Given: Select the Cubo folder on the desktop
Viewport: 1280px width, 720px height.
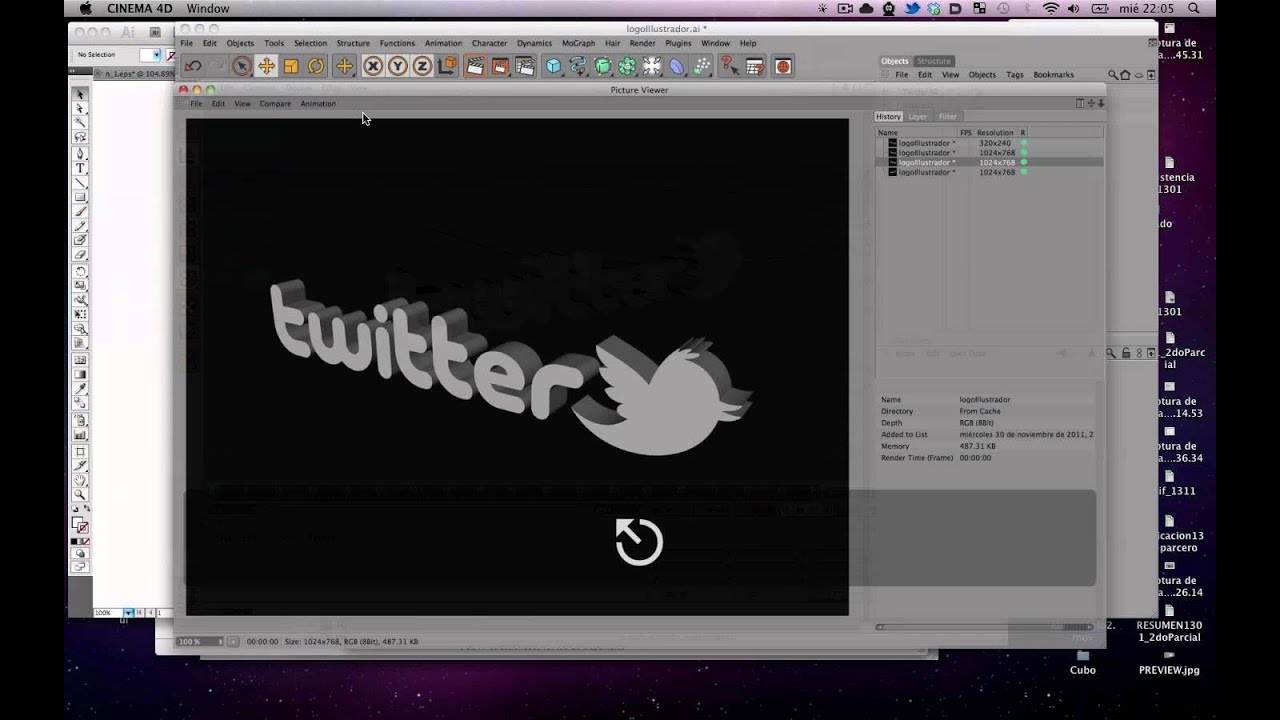Looking at the screenshot, I should (x=1083, y=663).
